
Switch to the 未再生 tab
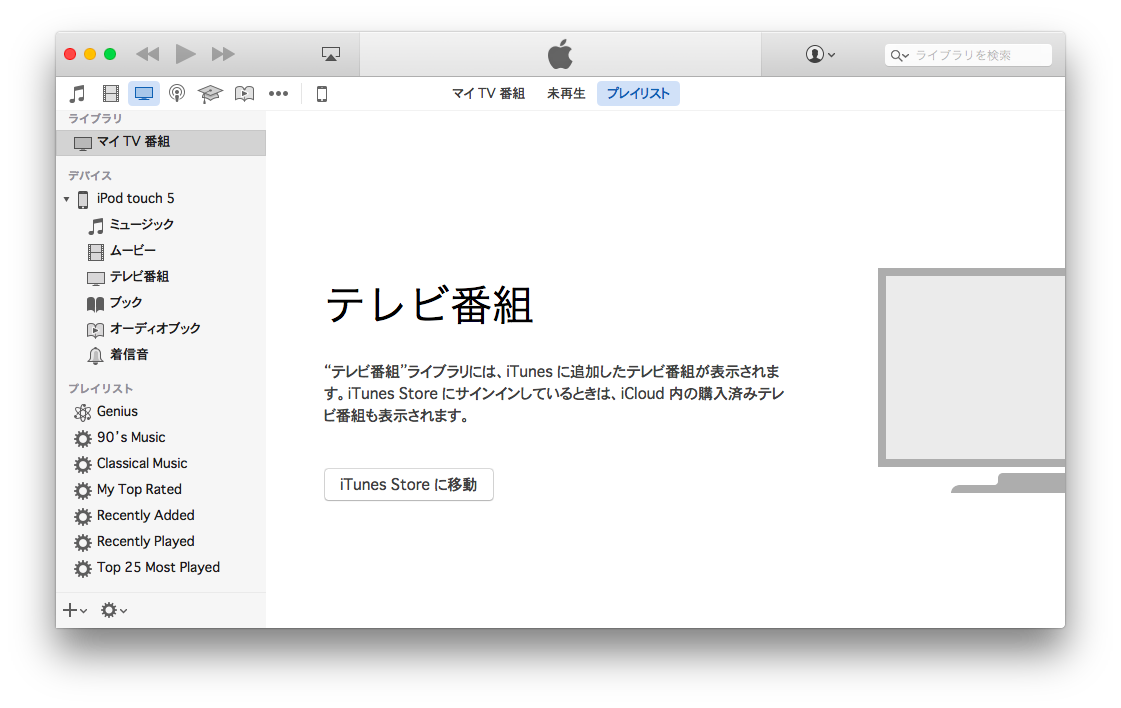point(566,94)
